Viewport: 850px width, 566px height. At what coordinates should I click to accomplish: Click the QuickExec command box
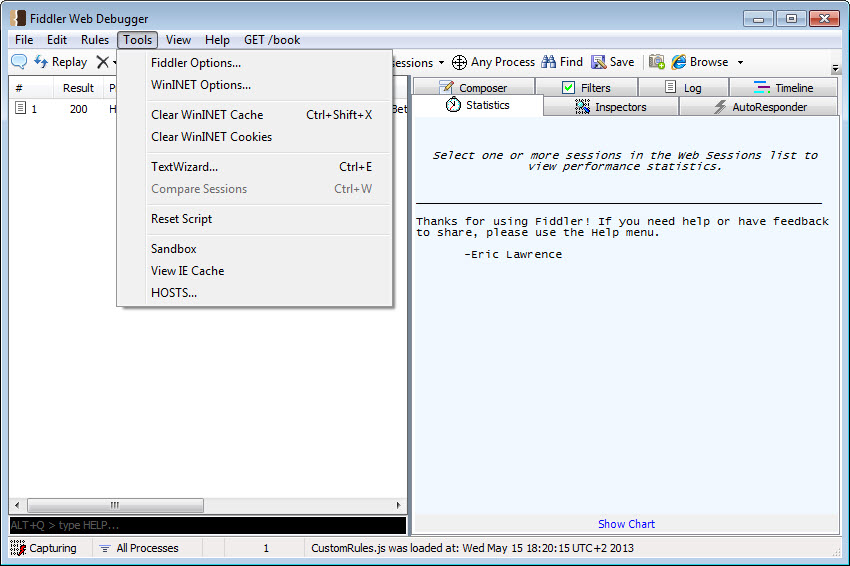[208, 525]
